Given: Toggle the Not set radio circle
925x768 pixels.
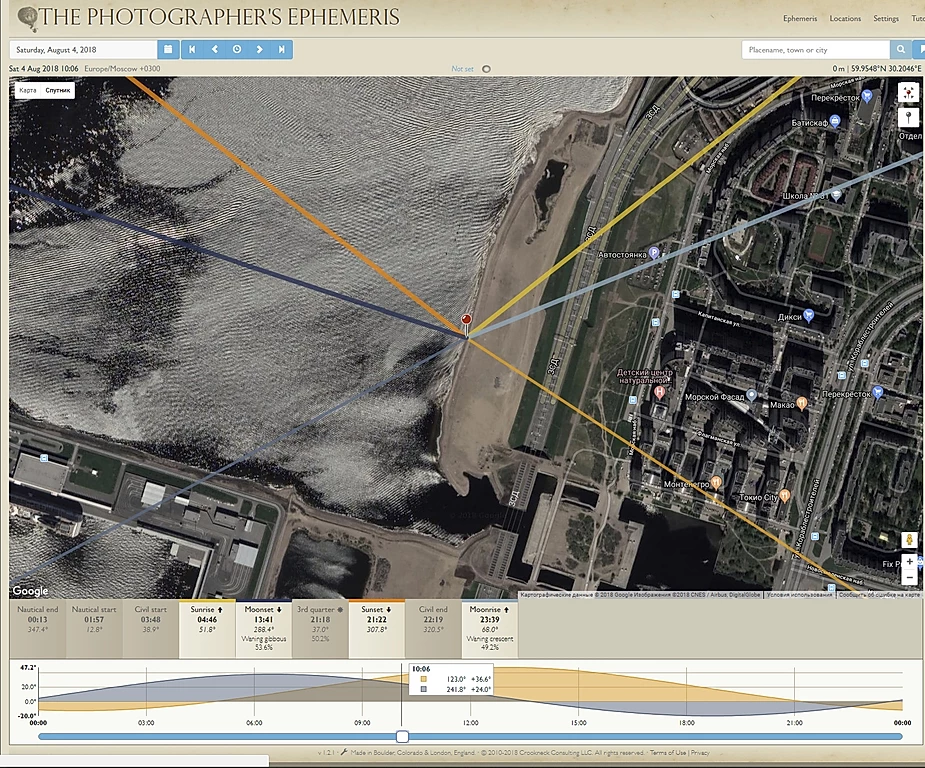Looking at the screenshot, I should 486,69.
